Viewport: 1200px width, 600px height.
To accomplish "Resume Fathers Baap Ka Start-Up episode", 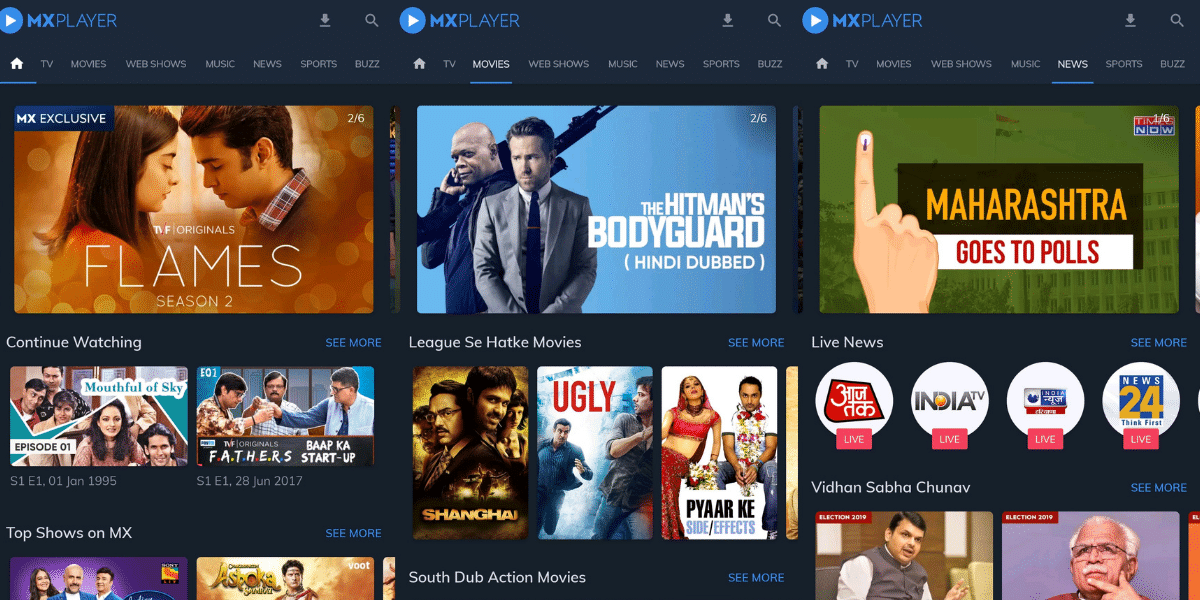I will point(285,416).
